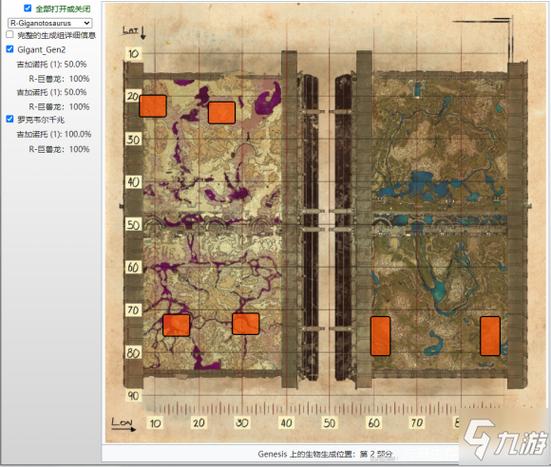Enable full spawn group details checkbox
This screenshot has height=467, width=551.
pos(10,34)
